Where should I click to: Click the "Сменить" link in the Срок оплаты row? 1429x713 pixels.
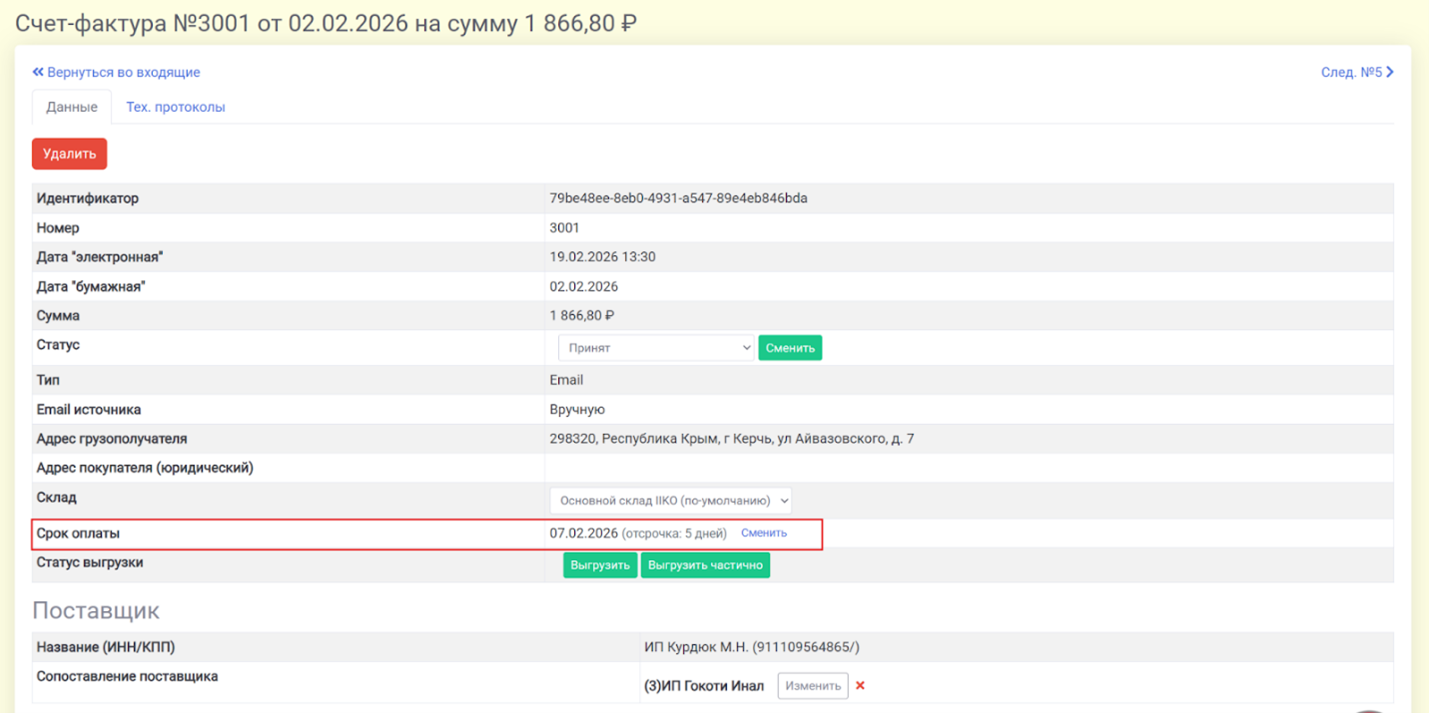(763, 533)
